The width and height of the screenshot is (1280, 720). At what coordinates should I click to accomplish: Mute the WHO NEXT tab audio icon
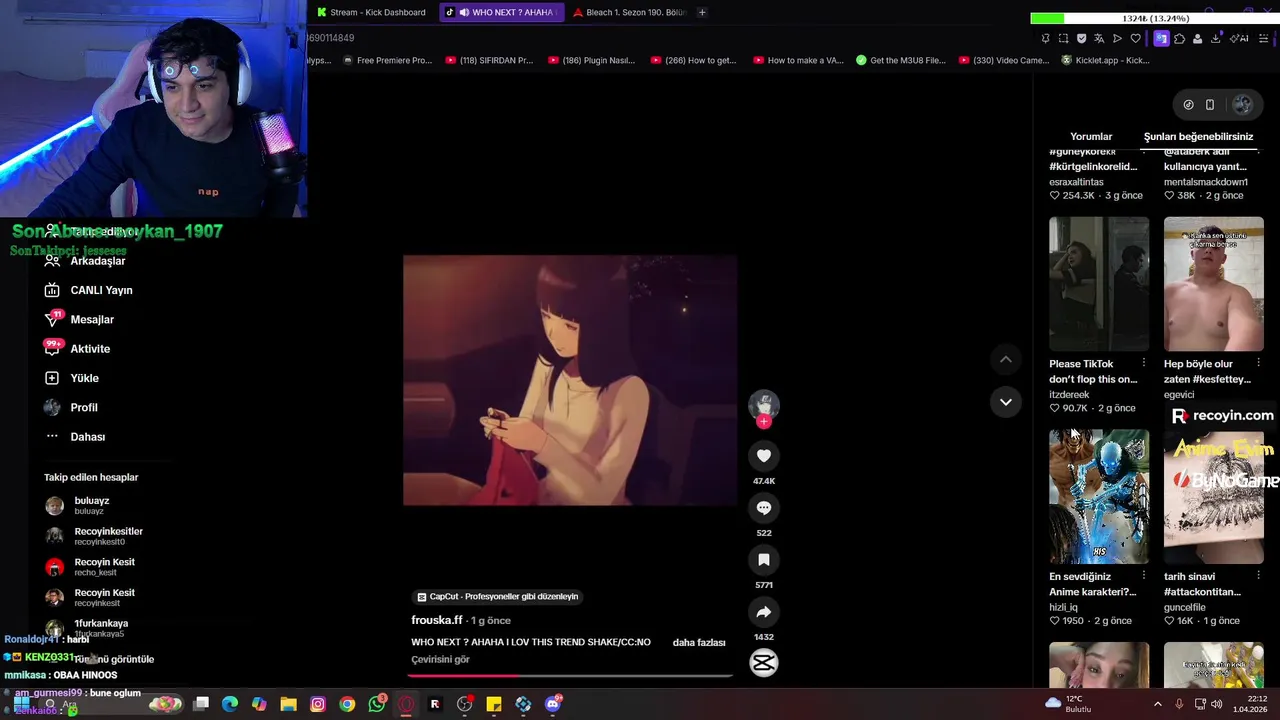coord(464,12)
